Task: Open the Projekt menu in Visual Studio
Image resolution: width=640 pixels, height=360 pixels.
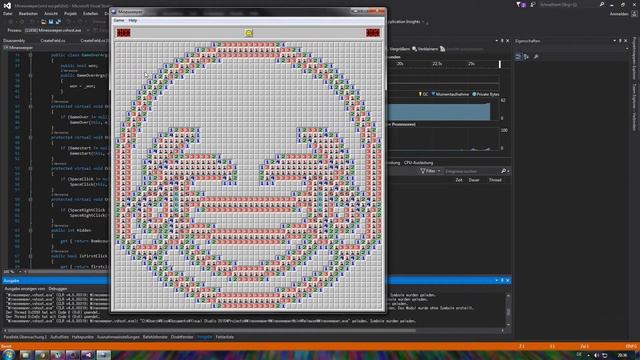Action: 70,13
